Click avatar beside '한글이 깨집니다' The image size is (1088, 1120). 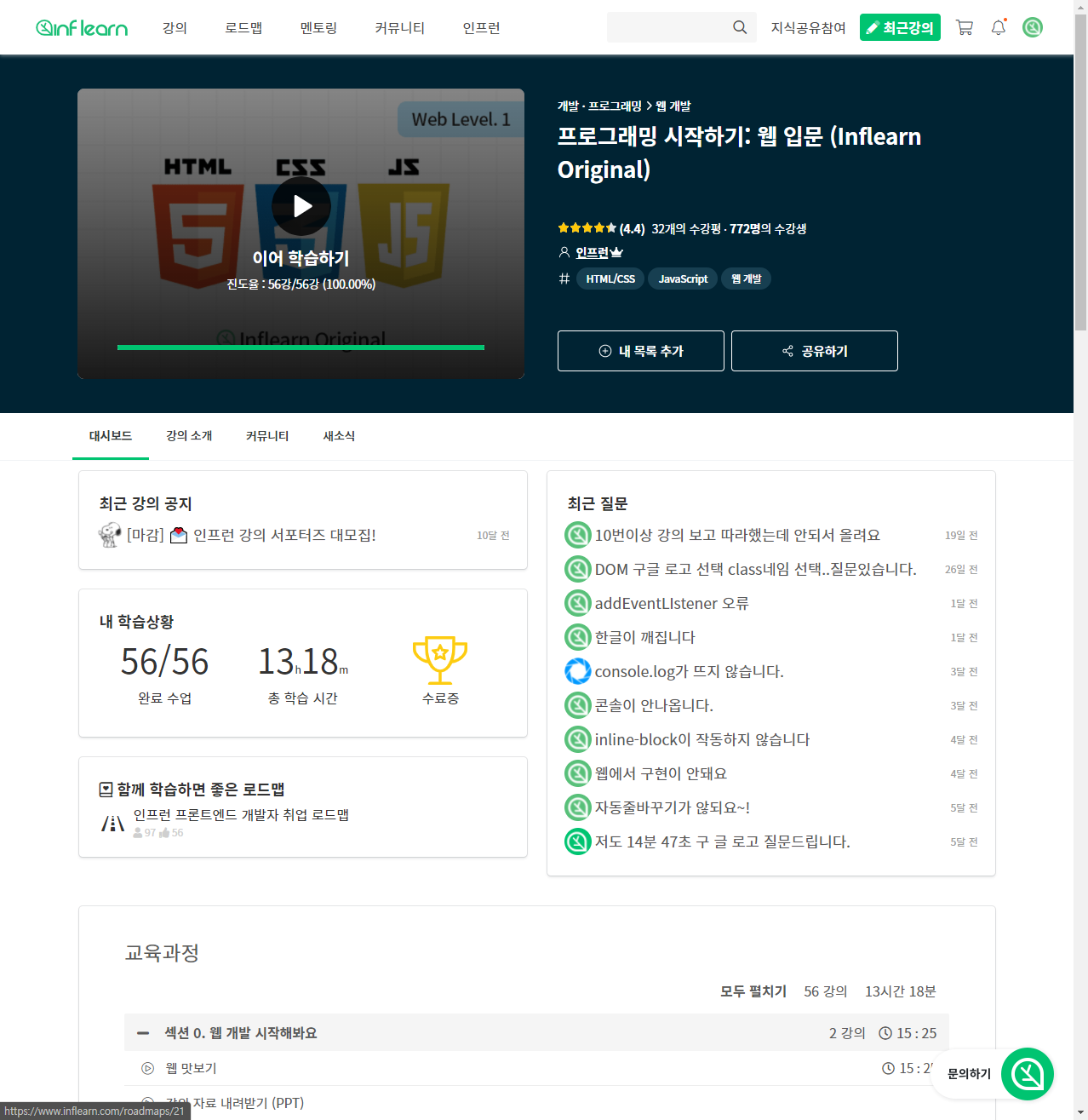[578, 637]
